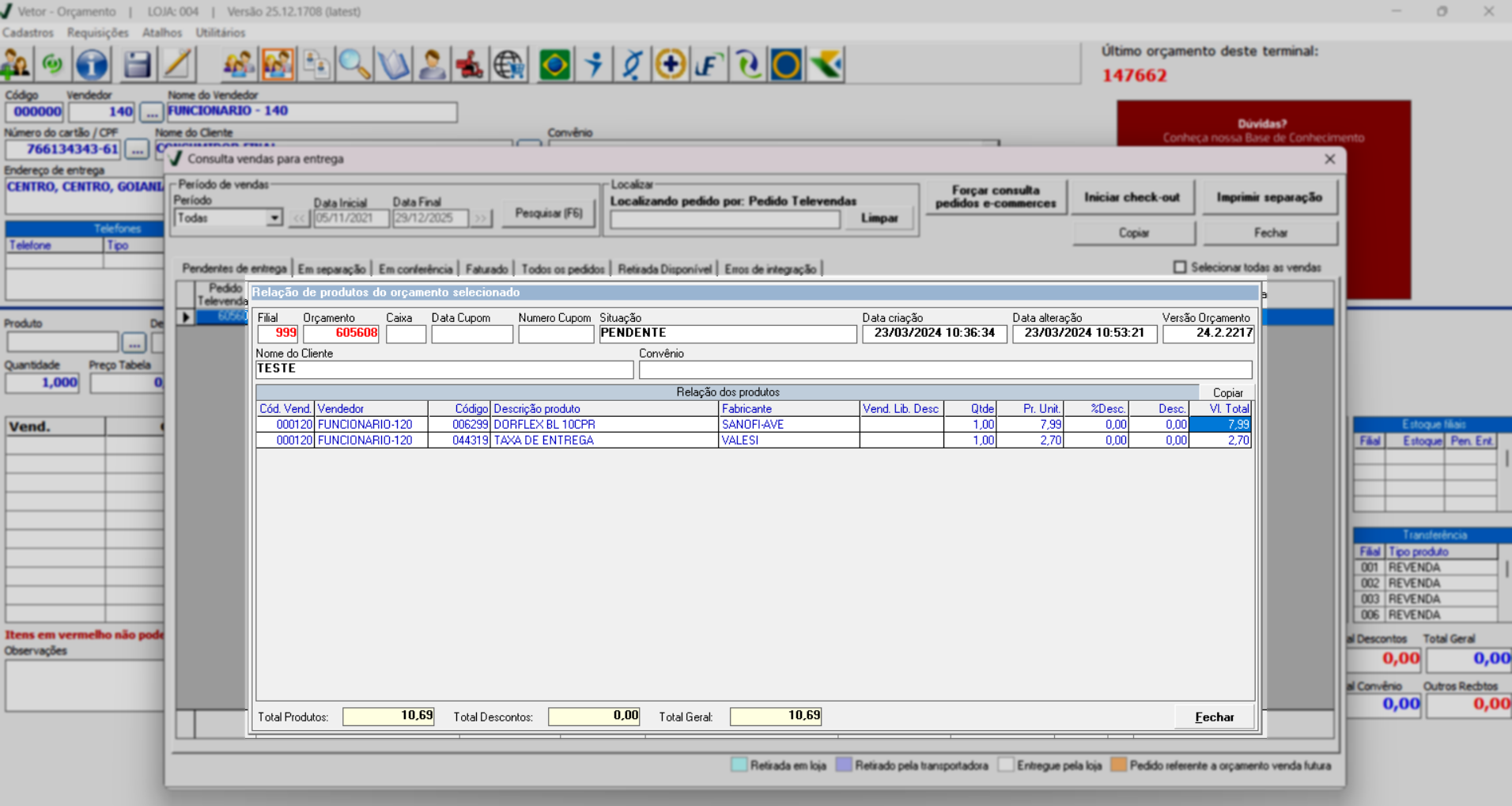The image size is (1512, 806).
Task: Click the add customer icon with green plus
Action: point(16,65)
